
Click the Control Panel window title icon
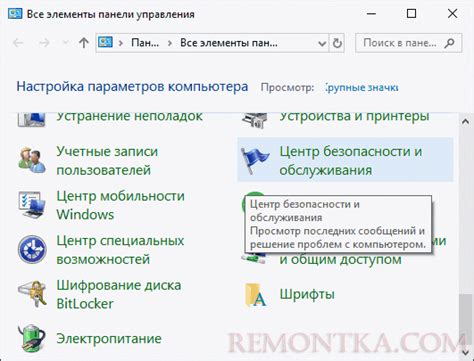coord(15,14)
